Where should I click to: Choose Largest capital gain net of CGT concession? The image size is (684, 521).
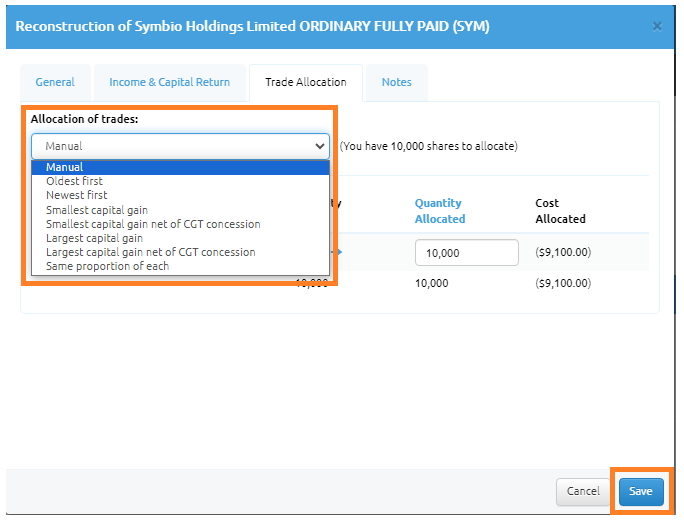pyautogui.click(x=150, y=252)
